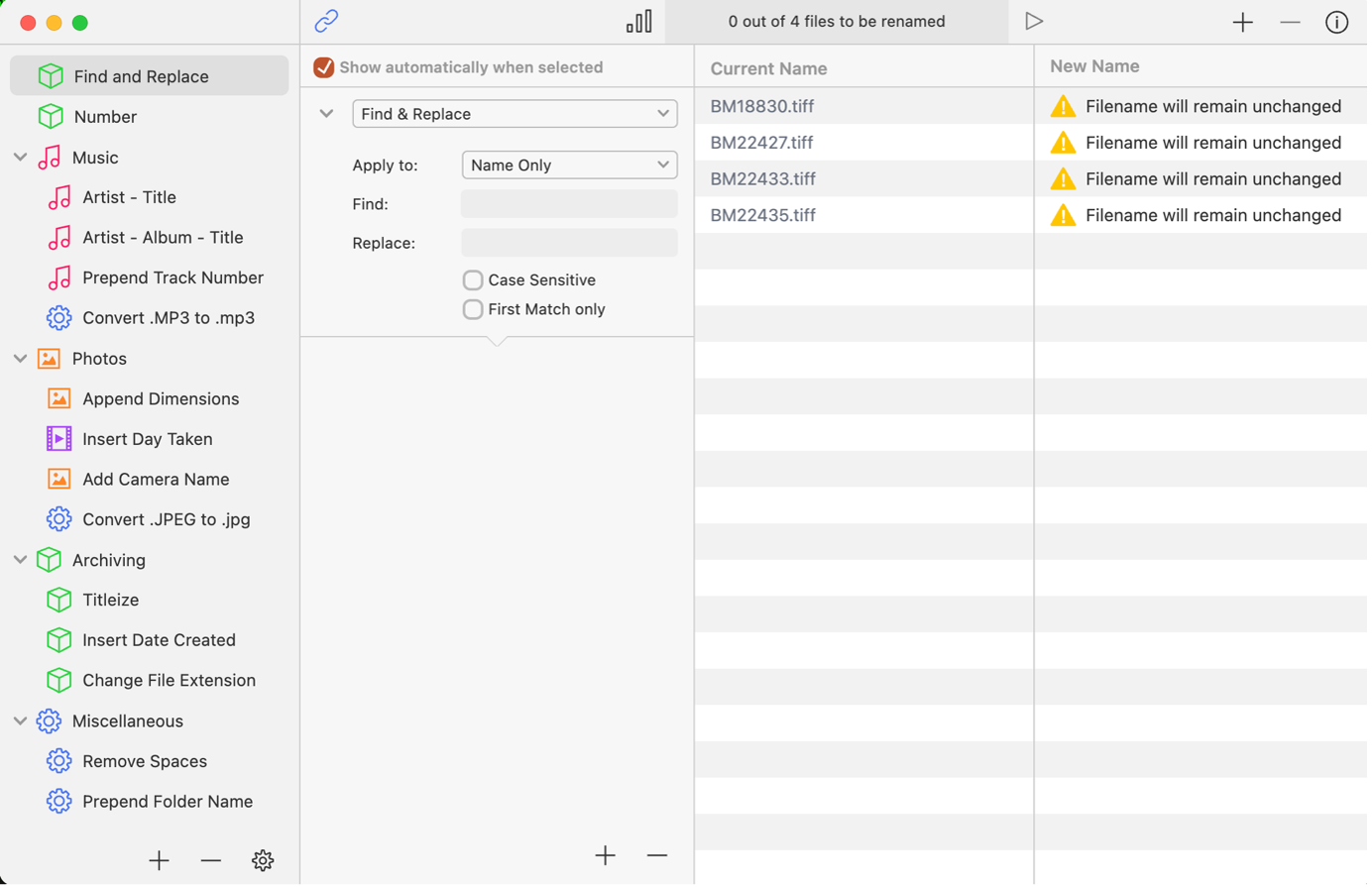Click the warning icon on the BM18830.tiff row
The image size is (1372, 887).
1063,106
